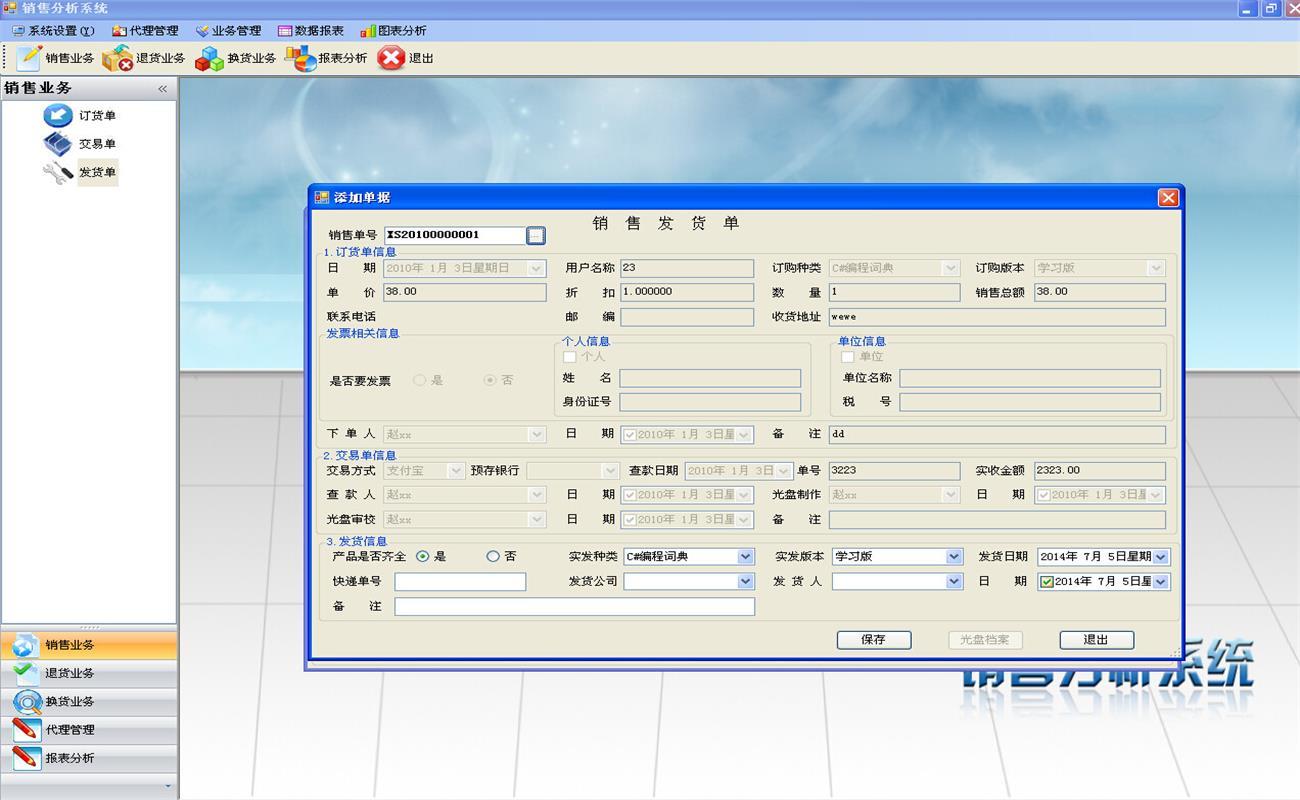Open the 发货日期 date picker

(1161, 556)
